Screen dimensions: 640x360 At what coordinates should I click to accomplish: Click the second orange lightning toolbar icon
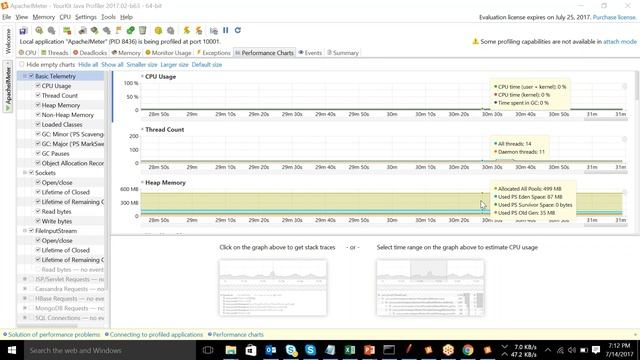(x=199, y=31)
